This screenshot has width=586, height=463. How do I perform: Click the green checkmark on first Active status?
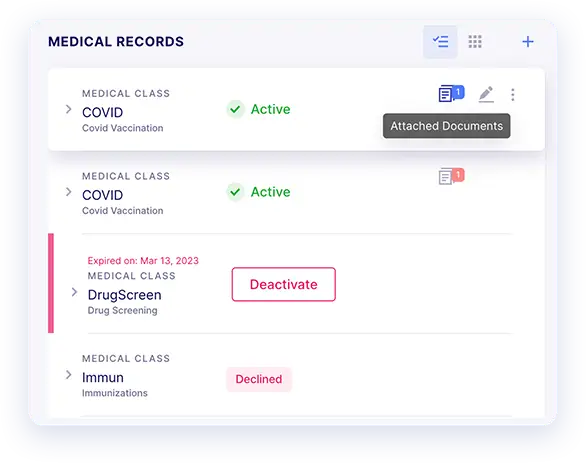pos(235,109)
